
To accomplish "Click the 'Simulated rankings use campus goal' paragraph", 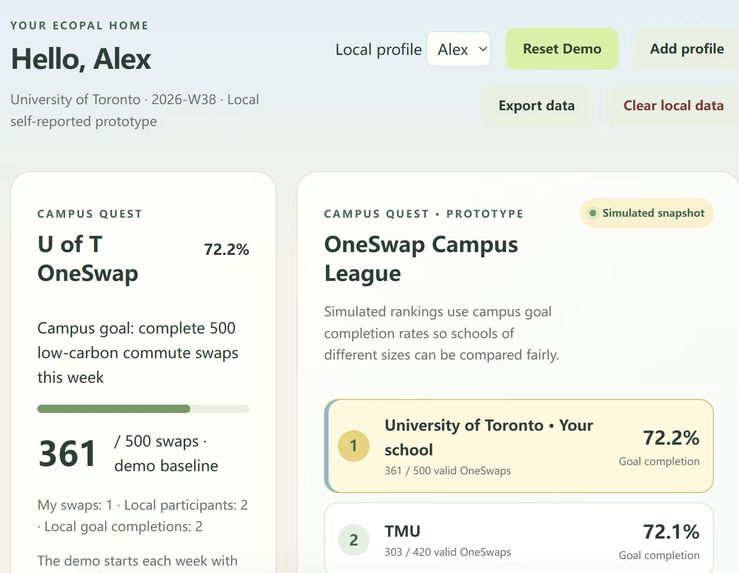I will pyautogui.click(x=441, y=333).
